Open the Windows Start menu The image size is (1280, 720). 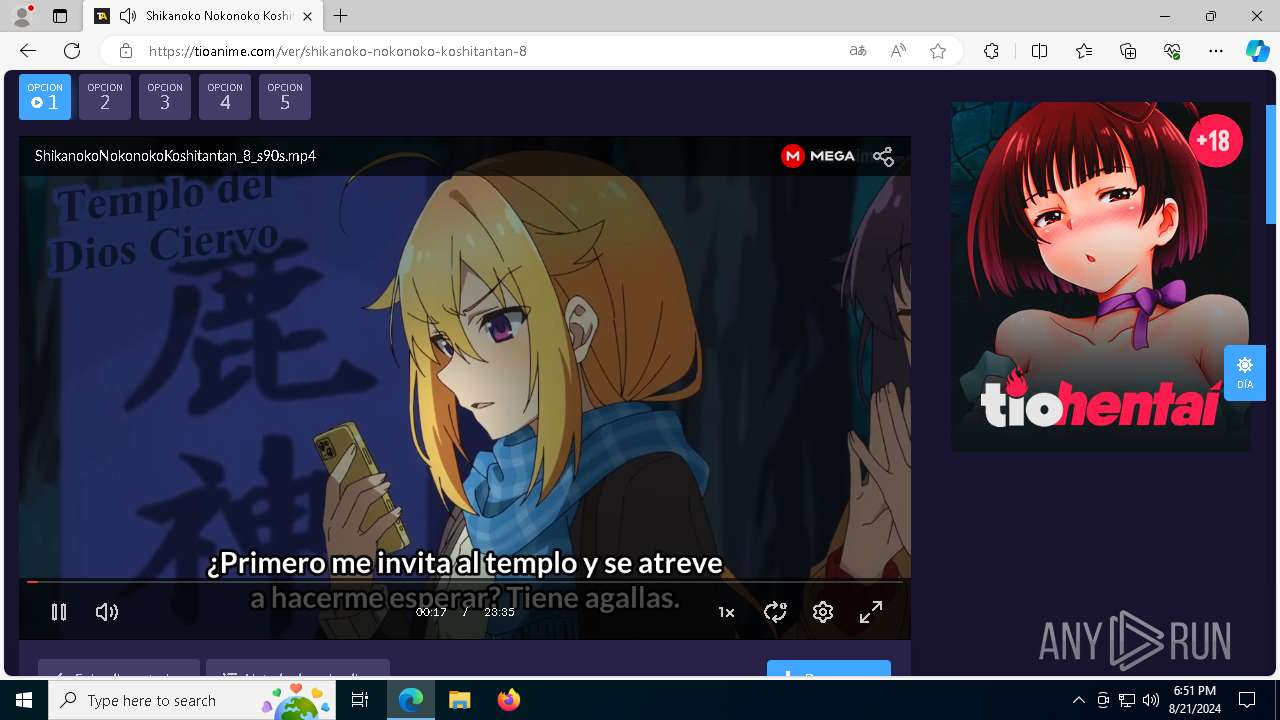(24, 700)
